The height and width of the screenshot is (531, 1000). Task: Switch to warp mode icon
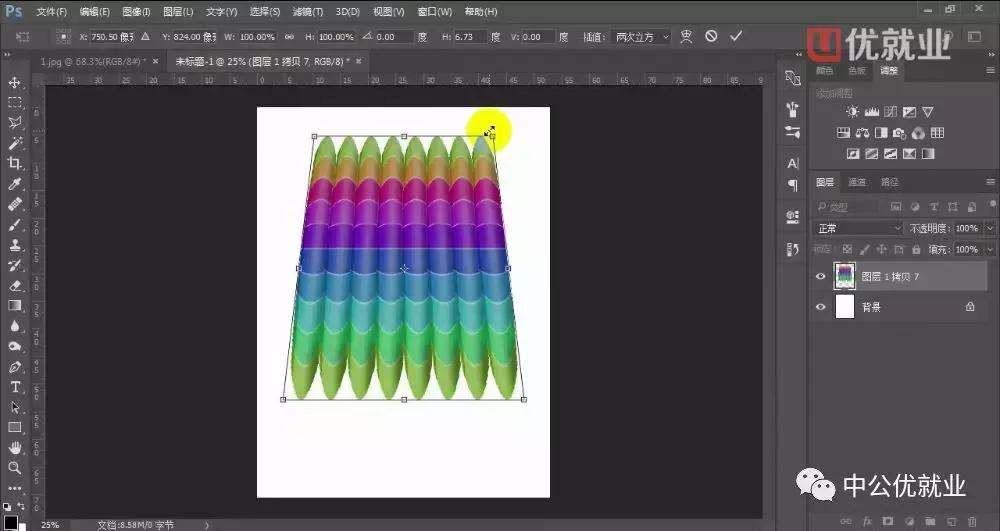(x=686, y=36)
